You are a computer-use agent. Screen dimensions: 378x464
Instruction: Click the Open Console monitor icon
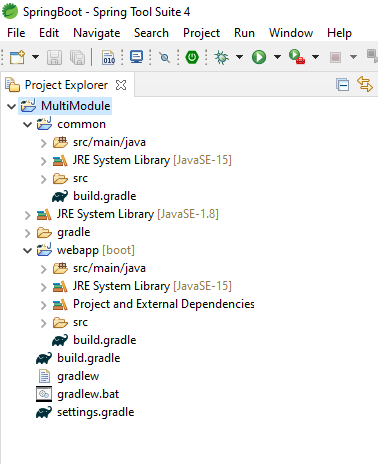click(x=136, y=57)
